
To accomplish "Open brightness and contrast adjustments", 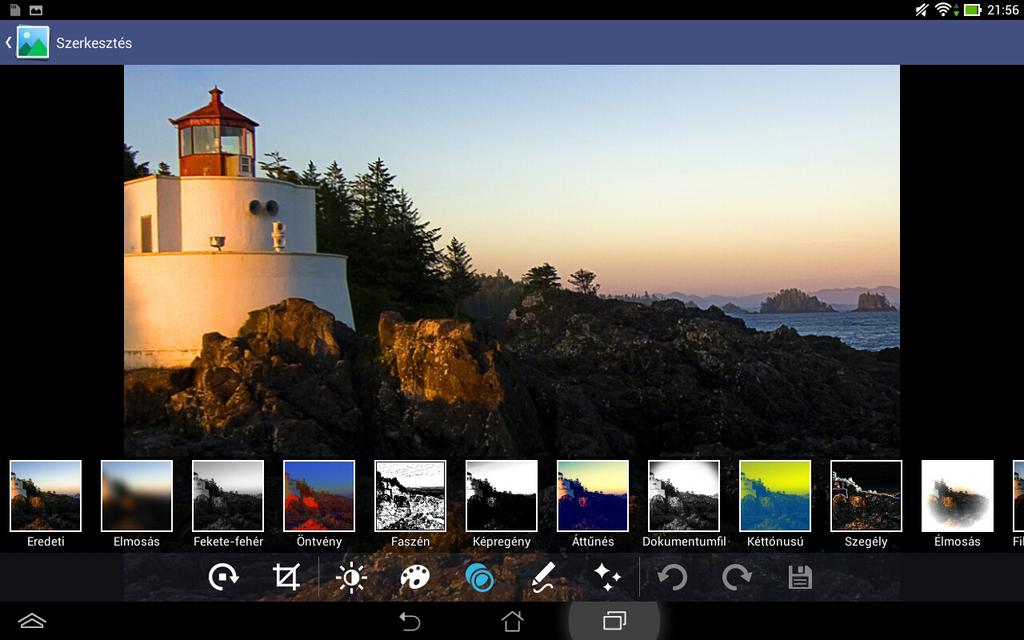I will 351,577.
